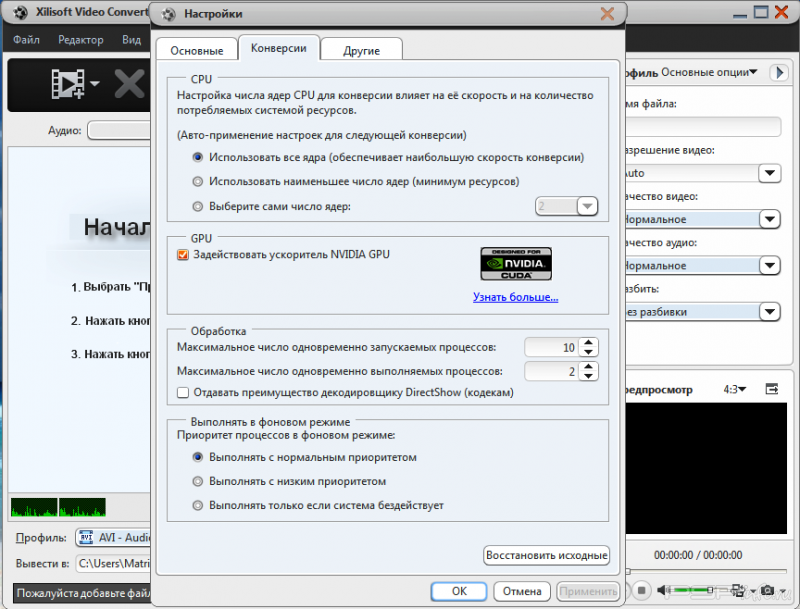
Task: Open the Другие tab
Action: [x=361, y=49]
